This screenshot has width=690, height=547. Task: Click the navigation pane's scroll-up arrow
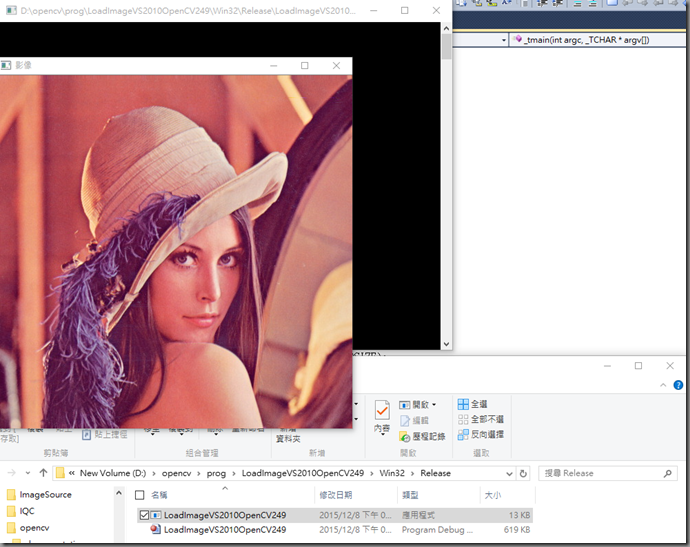point(119,493)
